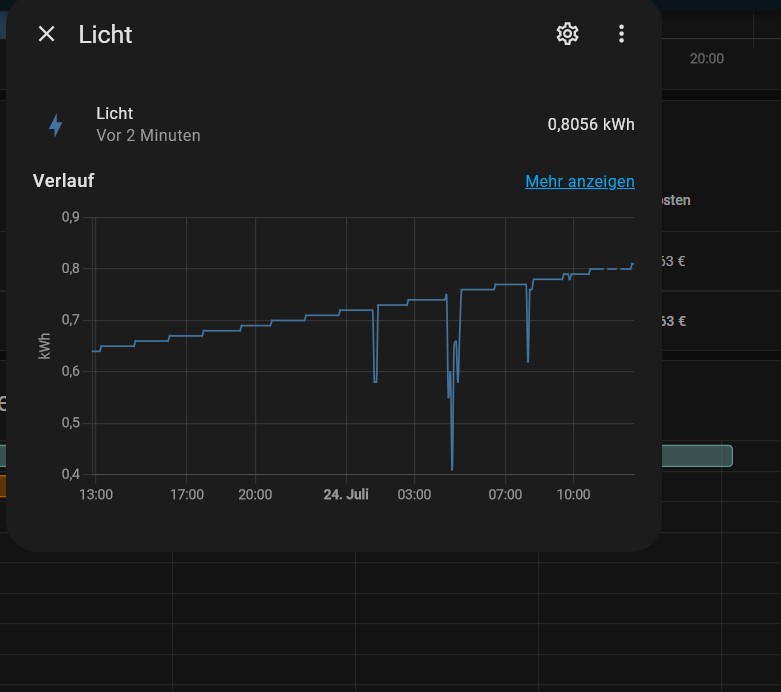Click the "Verlauf" section heading
The height and width of the screenshot is (692, 781).
[x=63, y=181]
